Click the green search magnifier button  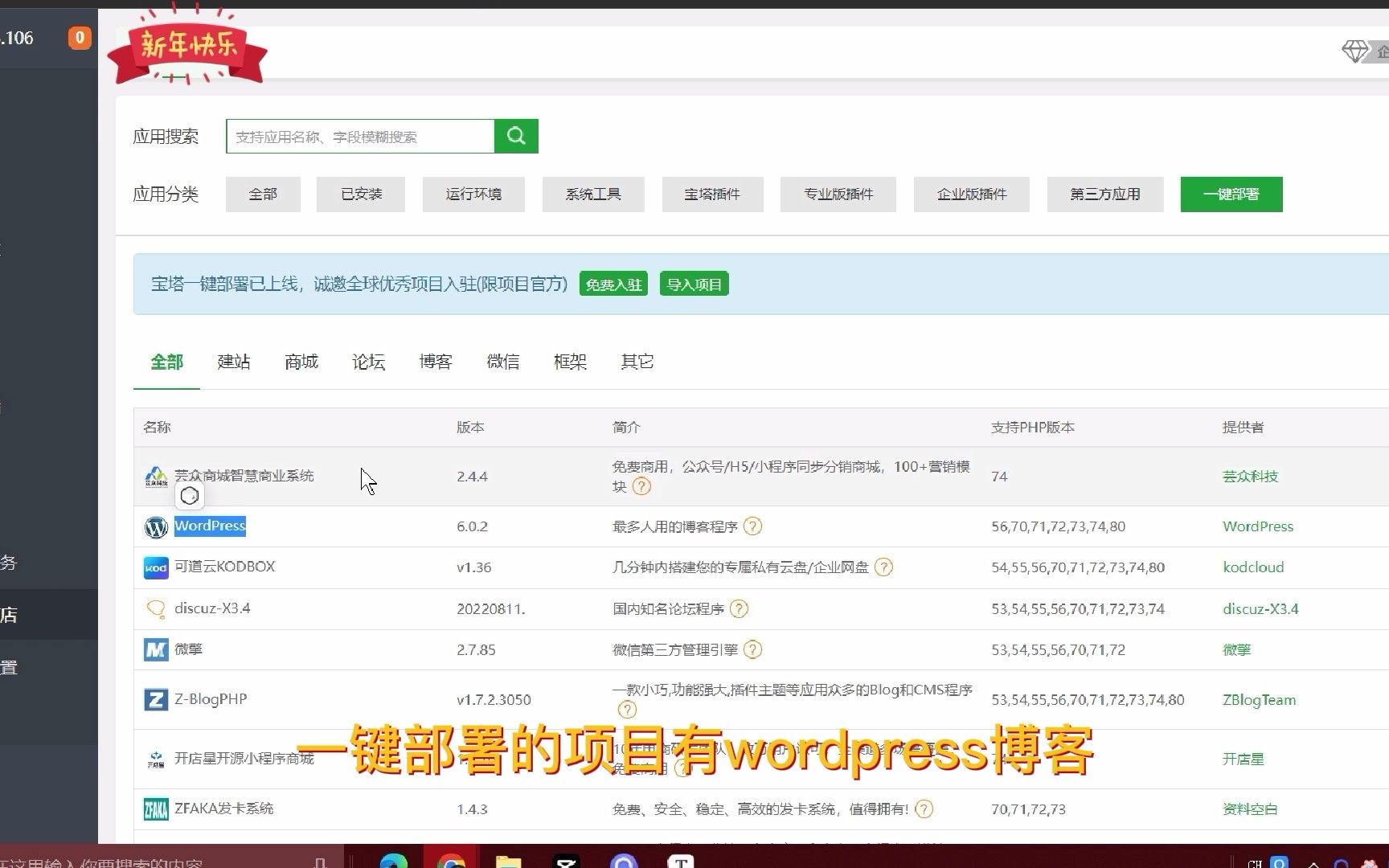coord(516,136)
